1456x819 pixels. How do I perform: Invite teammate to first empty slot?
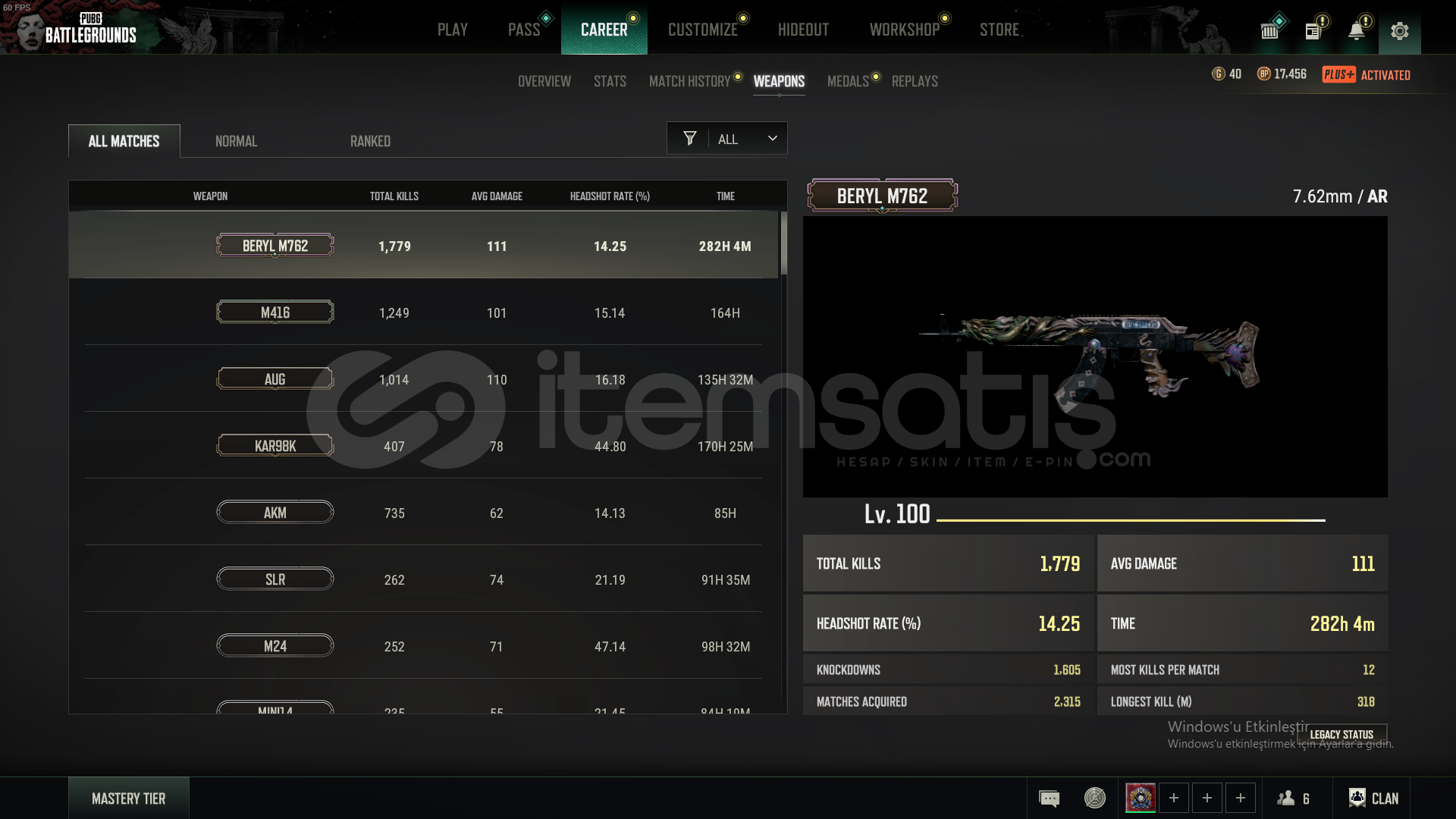coord(1174,798)
